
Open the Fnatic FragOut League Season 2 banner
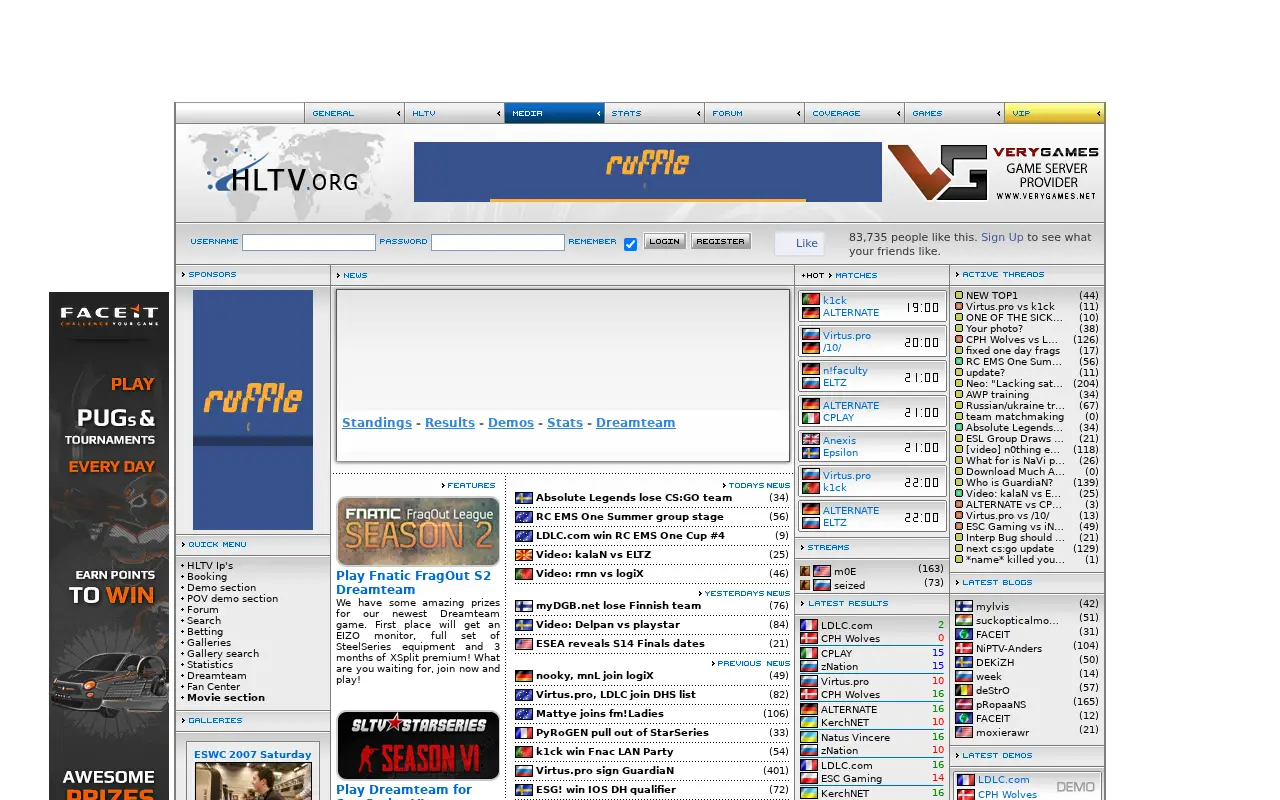coord(418,531)
